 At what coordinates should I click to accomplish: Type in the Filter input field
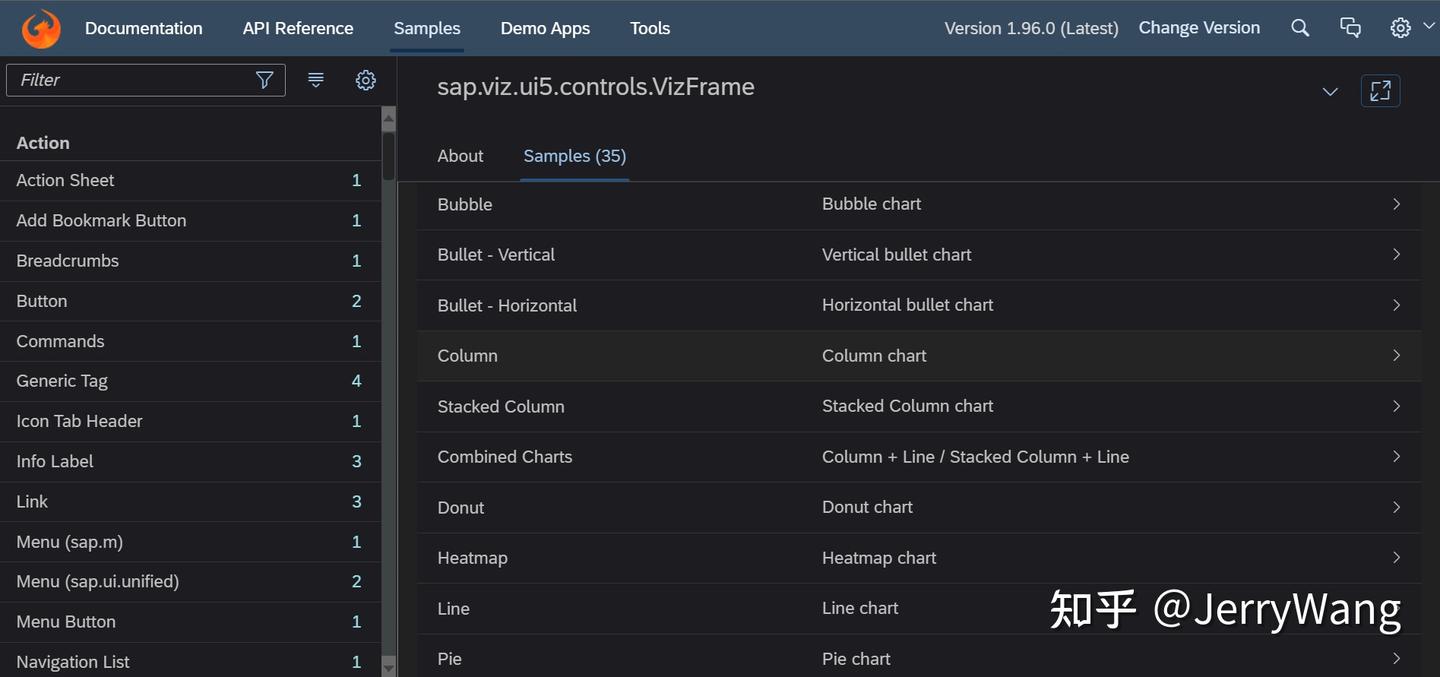pyautogui.click(x=130, y=80)
